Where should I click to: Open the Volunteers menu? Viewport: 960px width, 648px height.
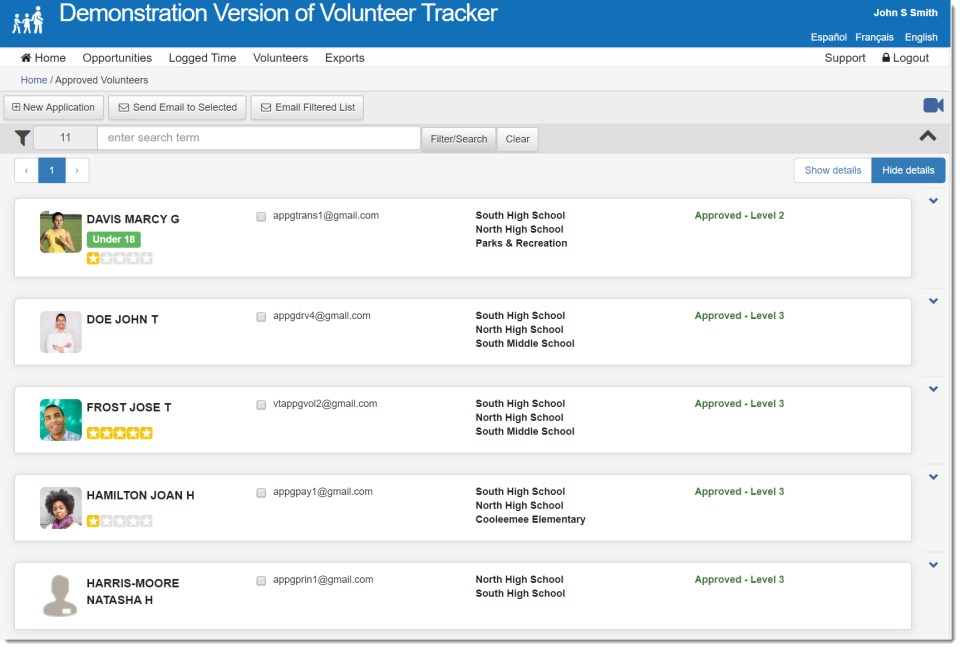point(280,58)
